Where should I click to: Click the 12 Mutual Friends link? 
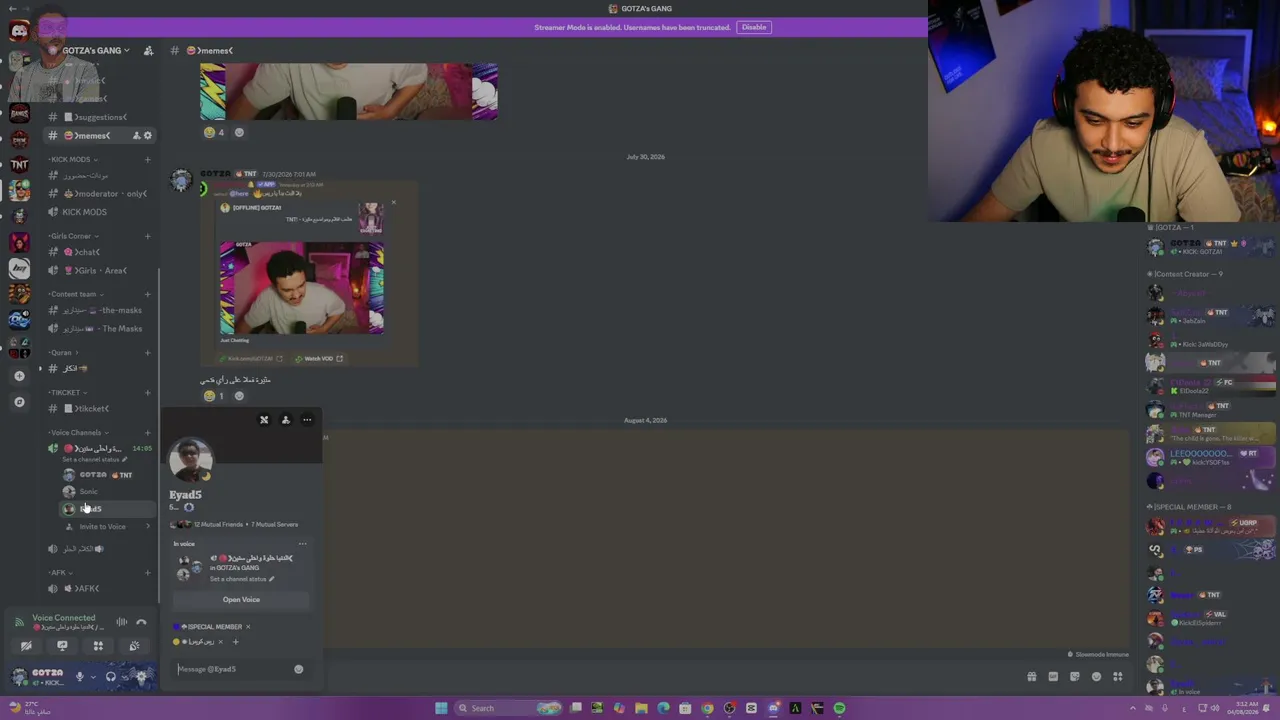point(218,524)
